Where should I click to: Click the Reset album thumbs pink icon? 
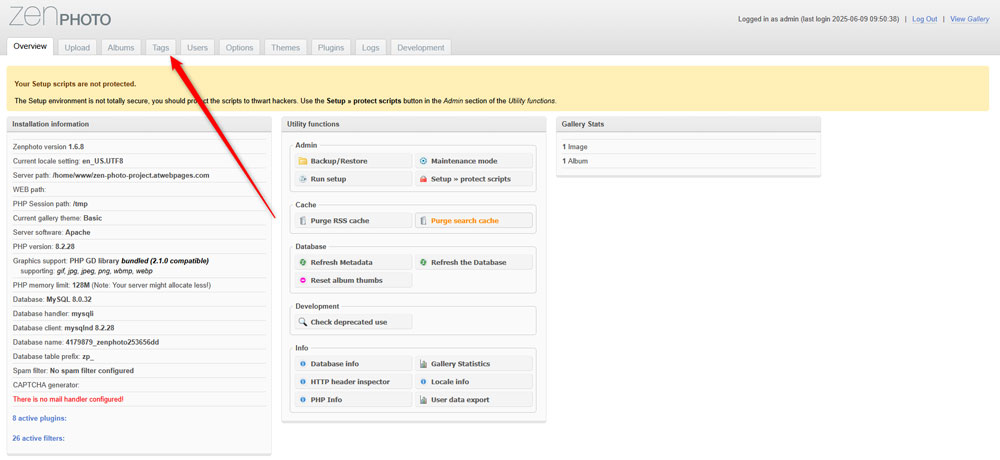point(303,280)
